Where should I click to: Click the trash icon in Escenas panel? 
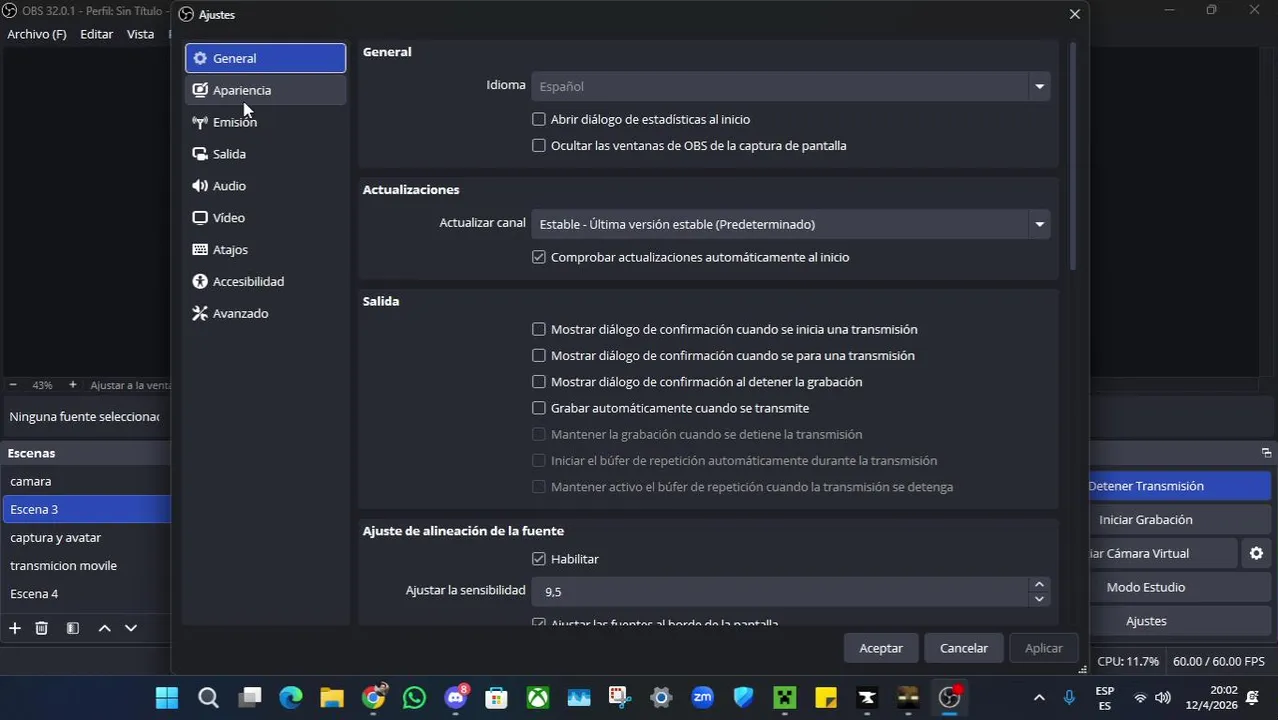(42, 628)
